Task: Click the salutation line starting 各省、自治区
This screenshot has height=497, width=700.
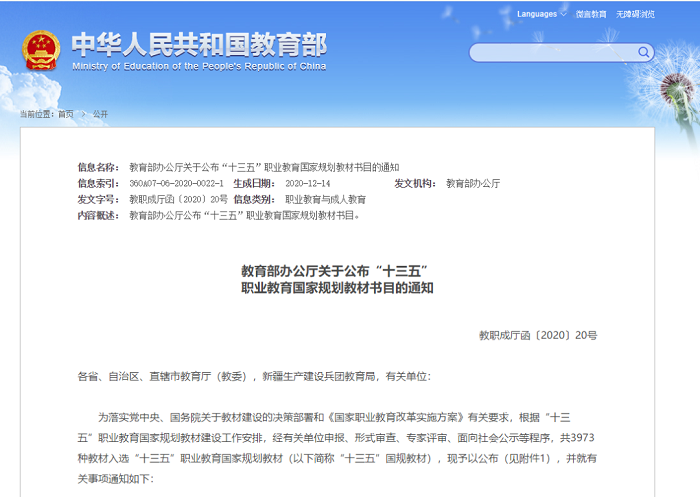Action: [x=253, y=376]
